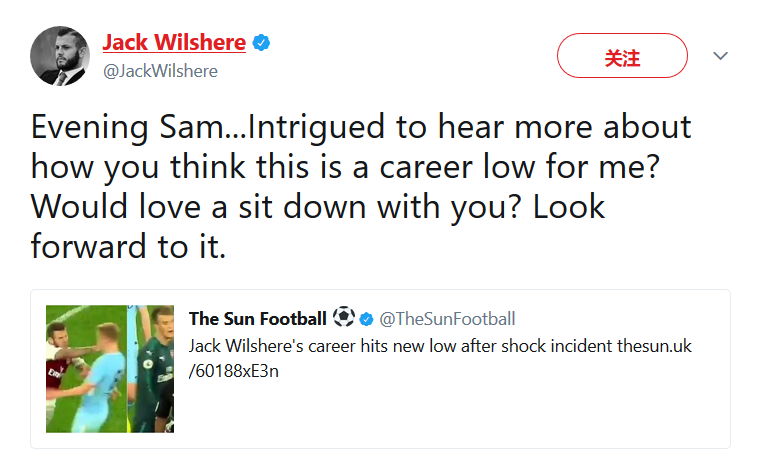The image size is (763, 456).
Task: Open the right photo of the goalkeeper
Action: [154, 368]
